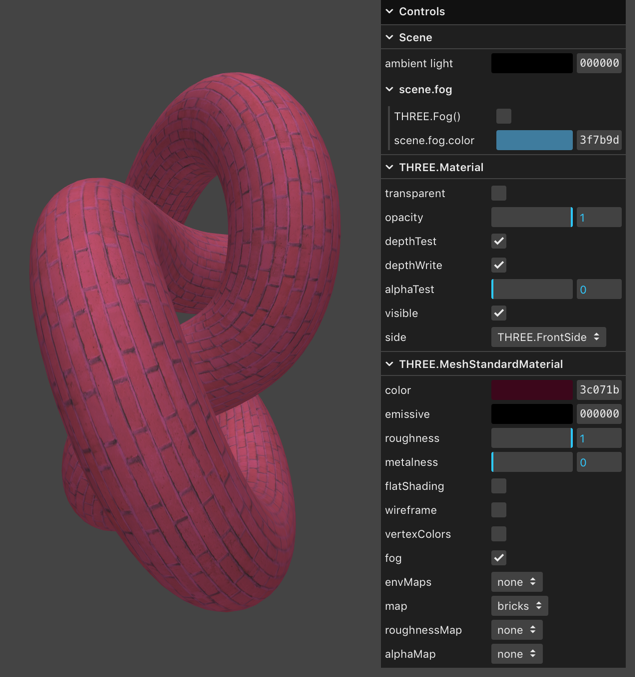The height and width of the screenshot is (677, 635).
Task: Click the opacity value field
Action: [x=599, y=217]
